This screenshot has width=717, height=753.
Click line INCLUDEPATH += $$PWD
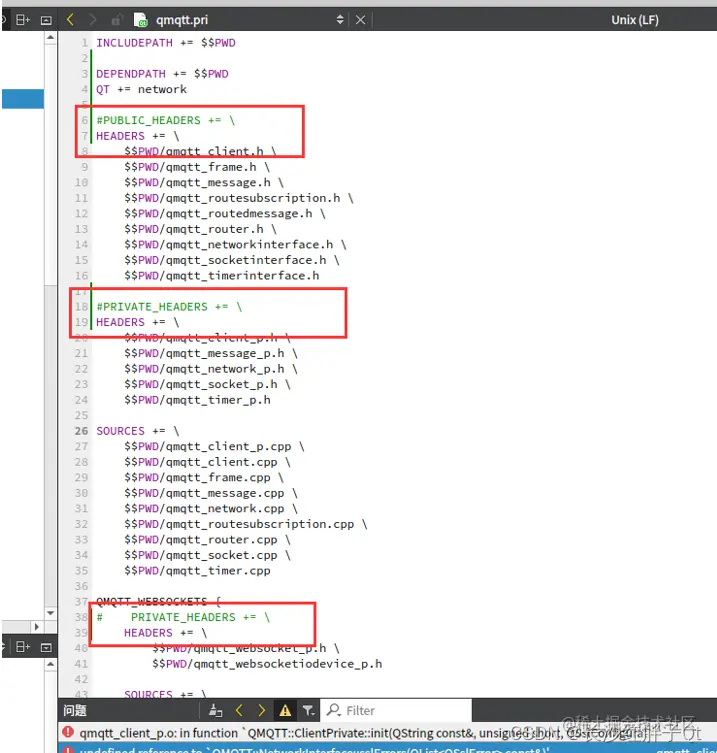[x=166, y=43]
